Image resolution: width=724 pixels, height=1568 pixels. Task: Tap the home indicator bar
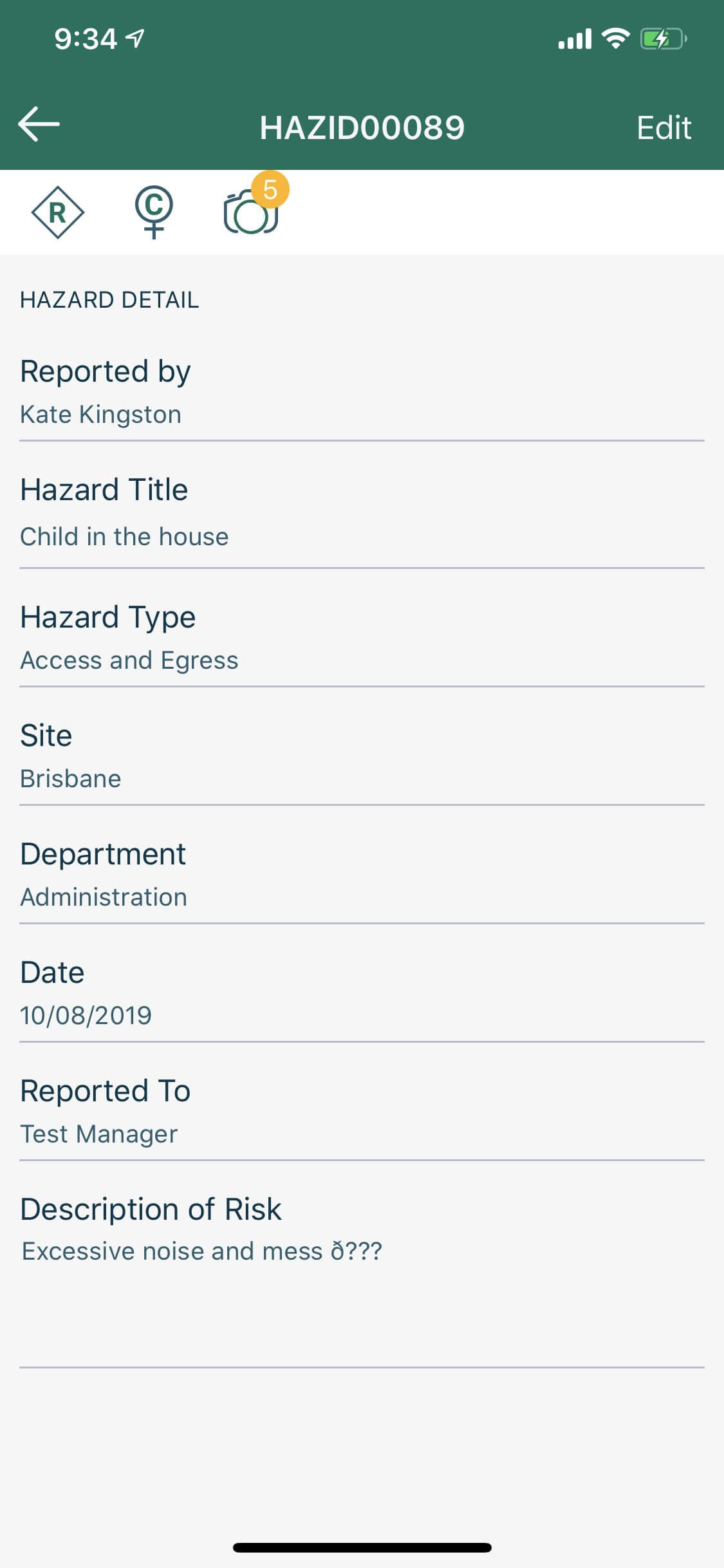point(362,1547)
